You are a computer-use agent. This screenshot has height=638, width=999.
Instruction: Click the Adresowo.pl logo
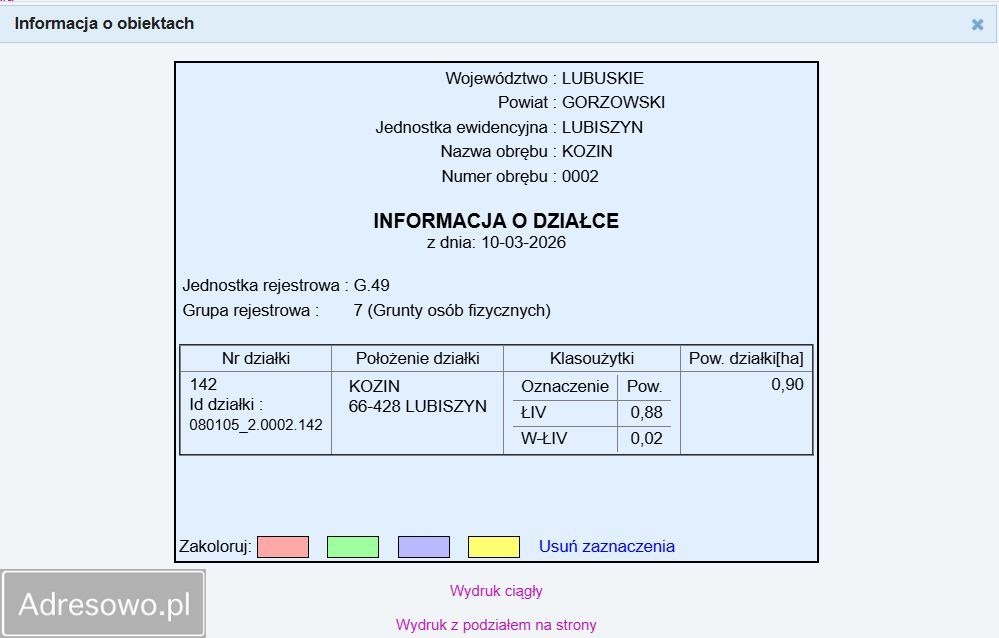click(103, 601)
